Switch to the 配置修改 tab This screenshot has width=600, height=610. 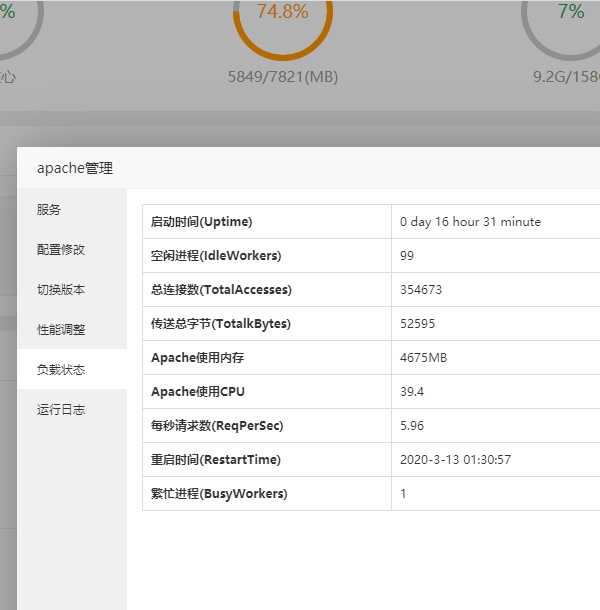pos(72,249)
